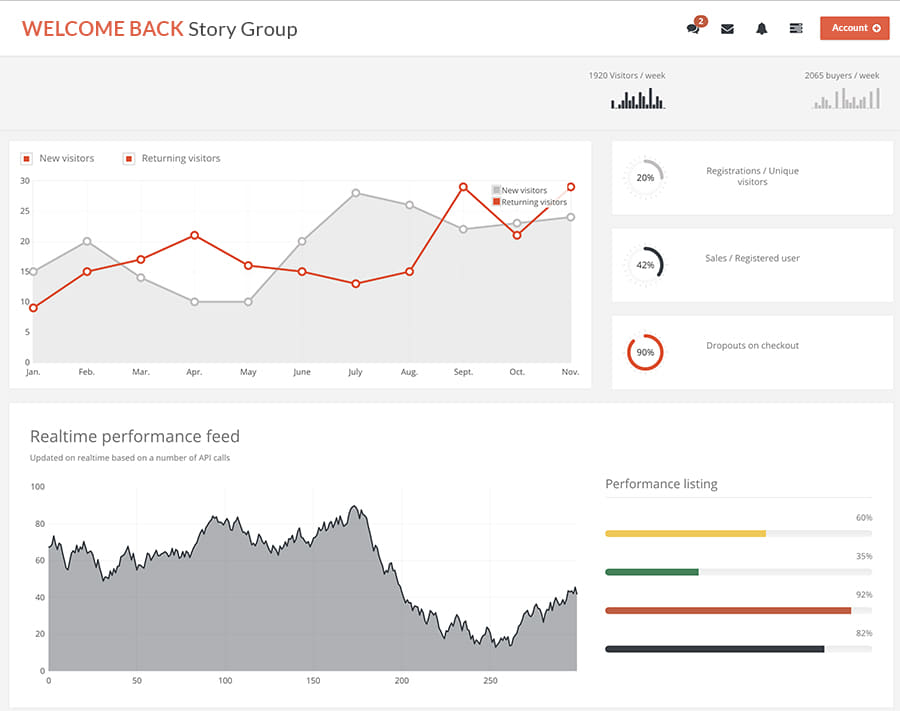900x711 pixels.
Task: Click the green 35% performance bar
Action: click(x=651, y=572)
